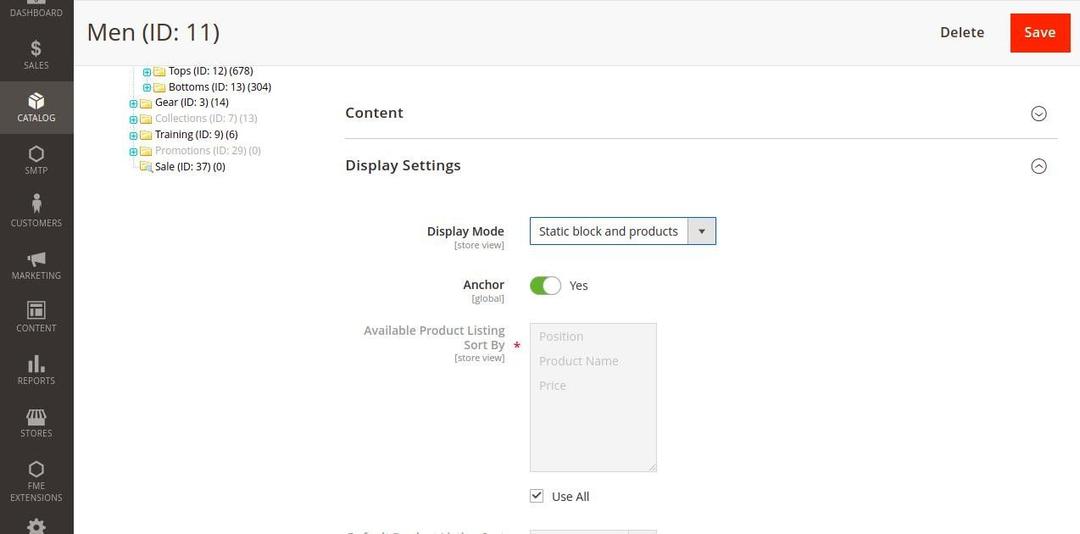Screen dimensions: 1080x534
Task: Click the red Save button
Action: click(1040, 32)
